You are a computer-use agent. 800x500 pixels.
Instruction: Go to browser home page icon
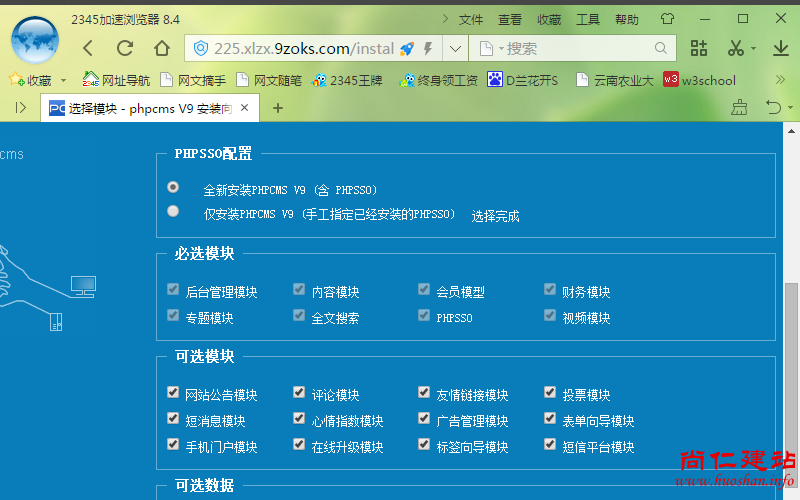[162, 48]
